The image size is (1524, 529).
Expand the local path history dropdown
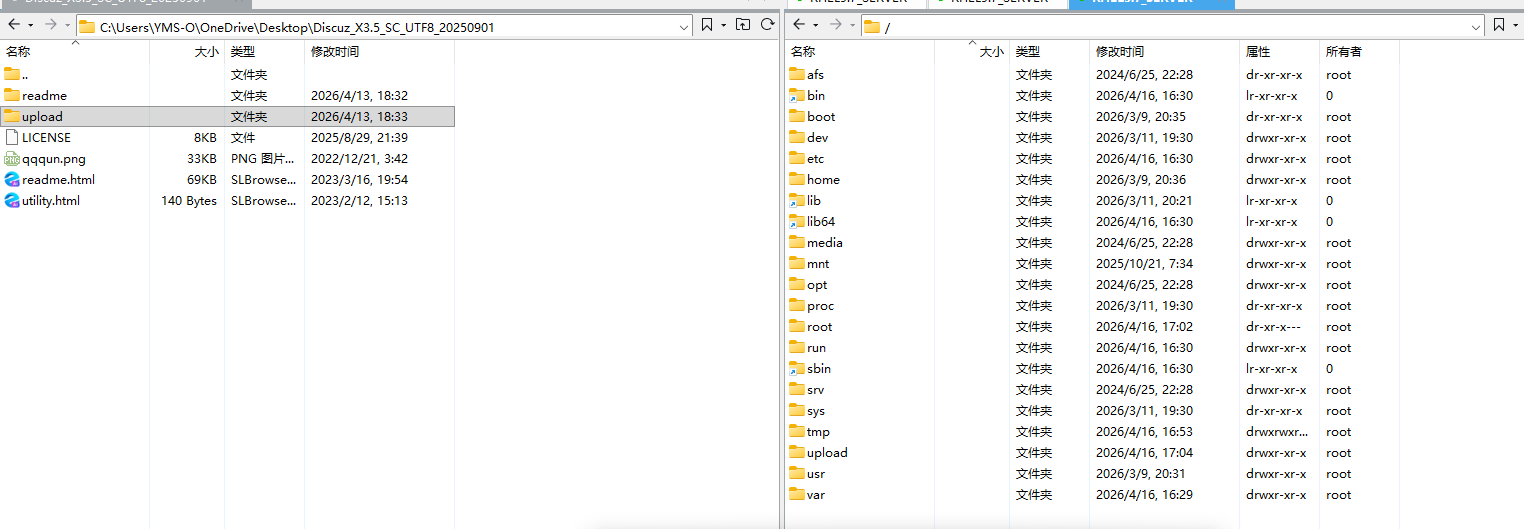point(684,27)
